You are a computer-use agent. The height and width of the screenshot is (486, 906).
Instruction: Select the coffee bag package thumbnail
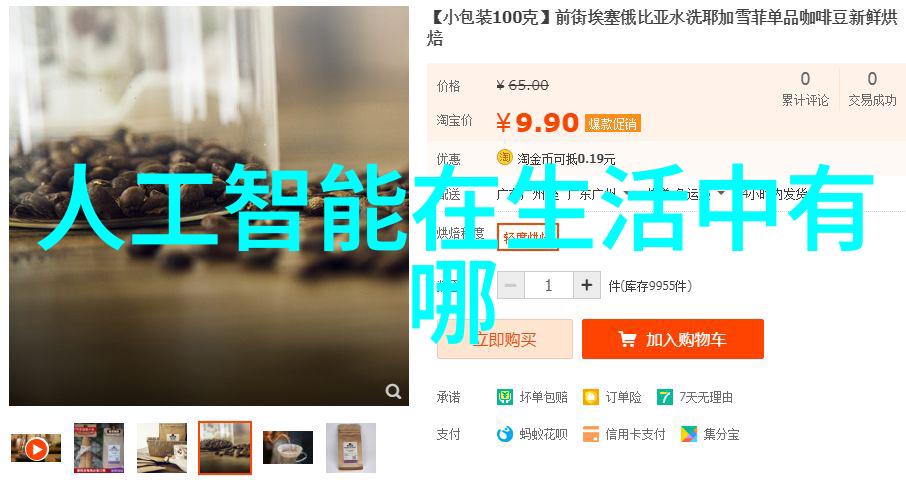351,448
